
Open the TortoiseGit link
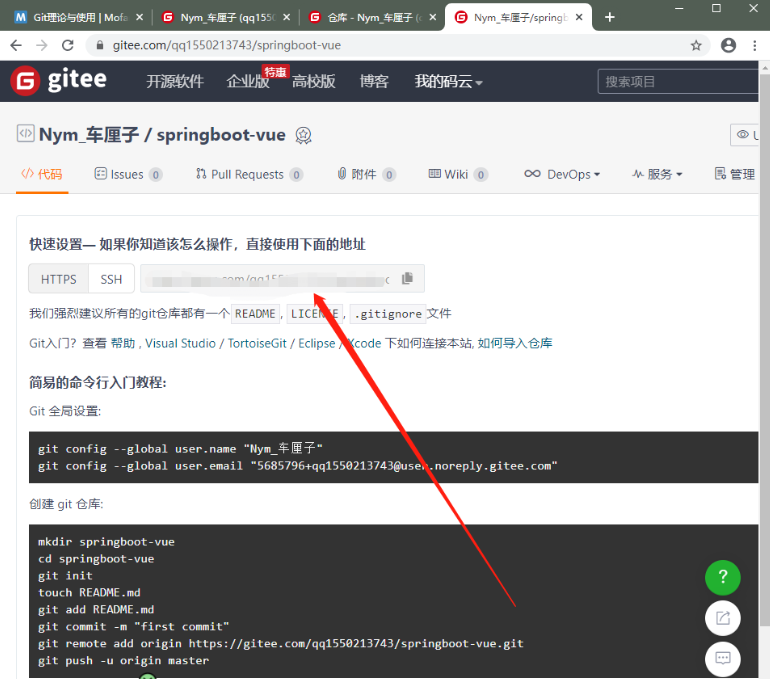[257, 343]
